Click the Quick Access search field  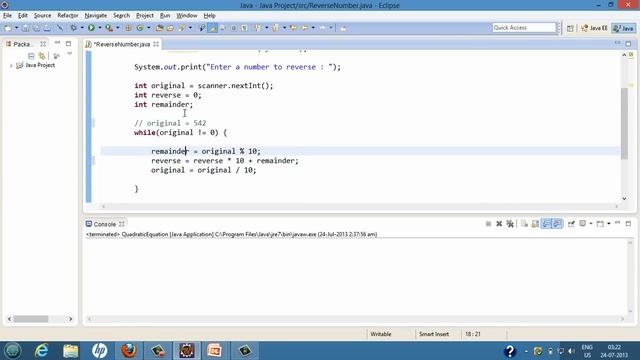[524, 27]
